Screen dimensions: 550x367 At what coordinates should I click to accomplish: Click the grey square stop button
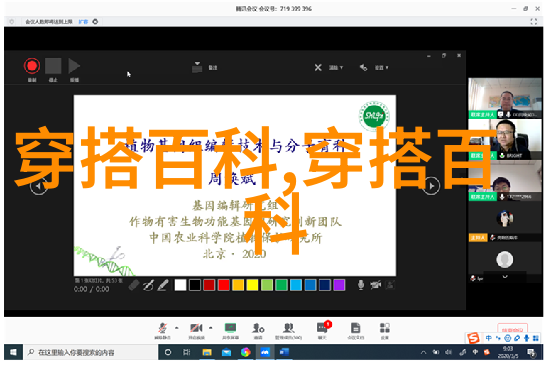(x=53, y=66)
